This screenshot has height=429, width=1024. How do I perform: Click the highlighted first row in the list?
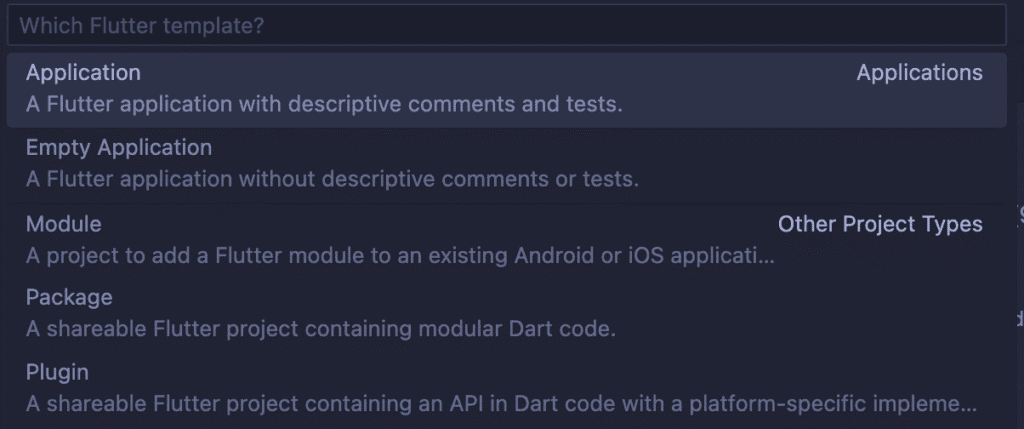[x=506, y=89]
